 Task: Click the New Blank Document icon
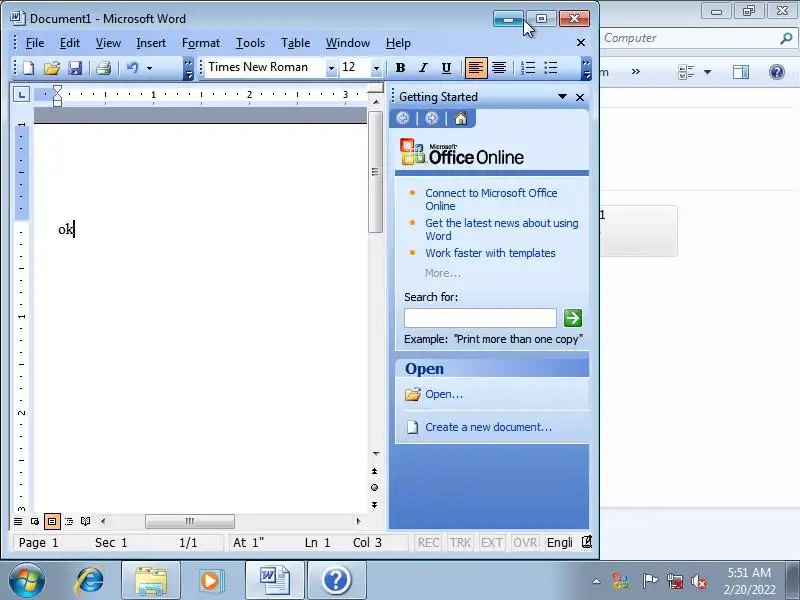[x=29, y=68]
